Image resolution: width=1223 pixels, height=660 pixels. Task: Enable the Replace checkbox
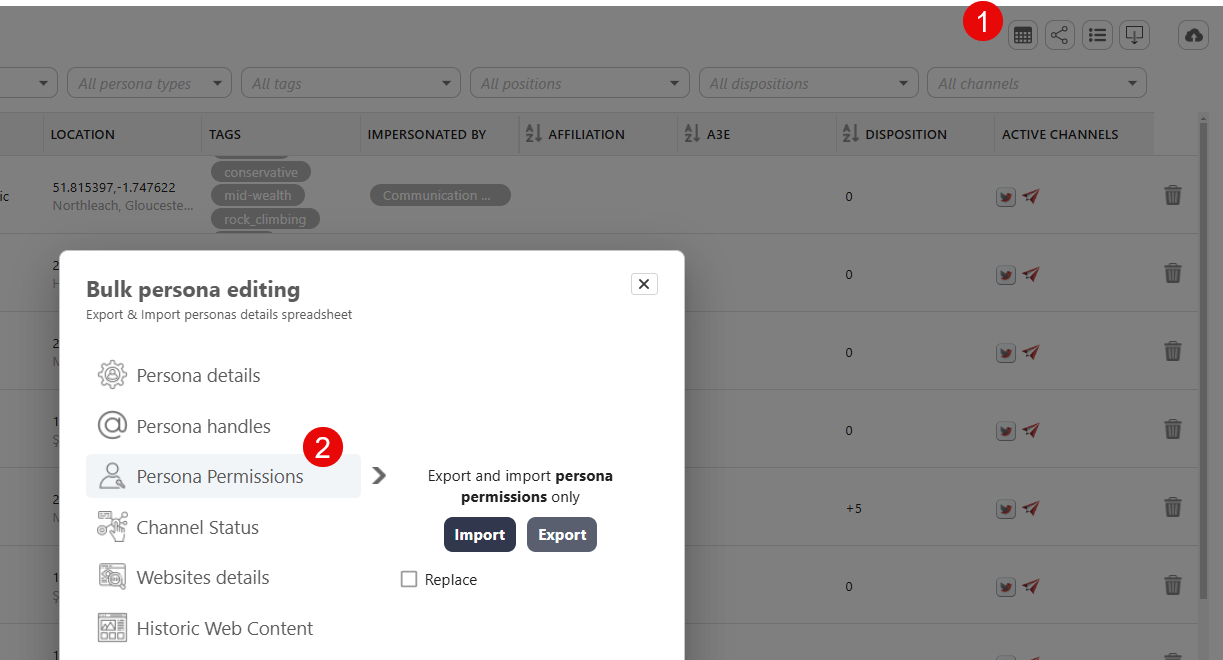click(409, 580)
